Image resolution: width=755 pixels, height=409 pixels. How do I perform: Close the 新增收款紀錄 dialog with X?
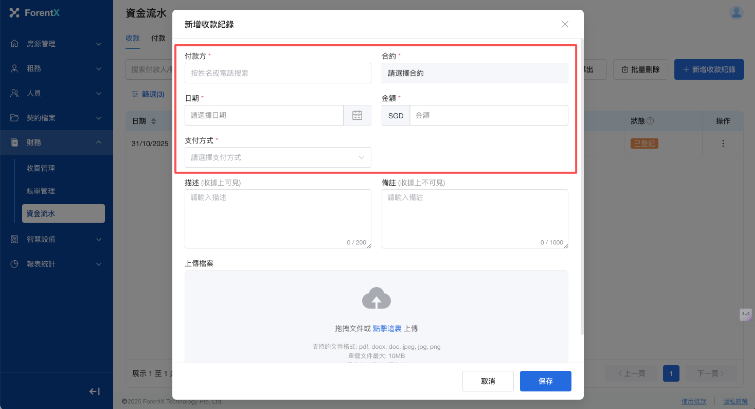564,23
